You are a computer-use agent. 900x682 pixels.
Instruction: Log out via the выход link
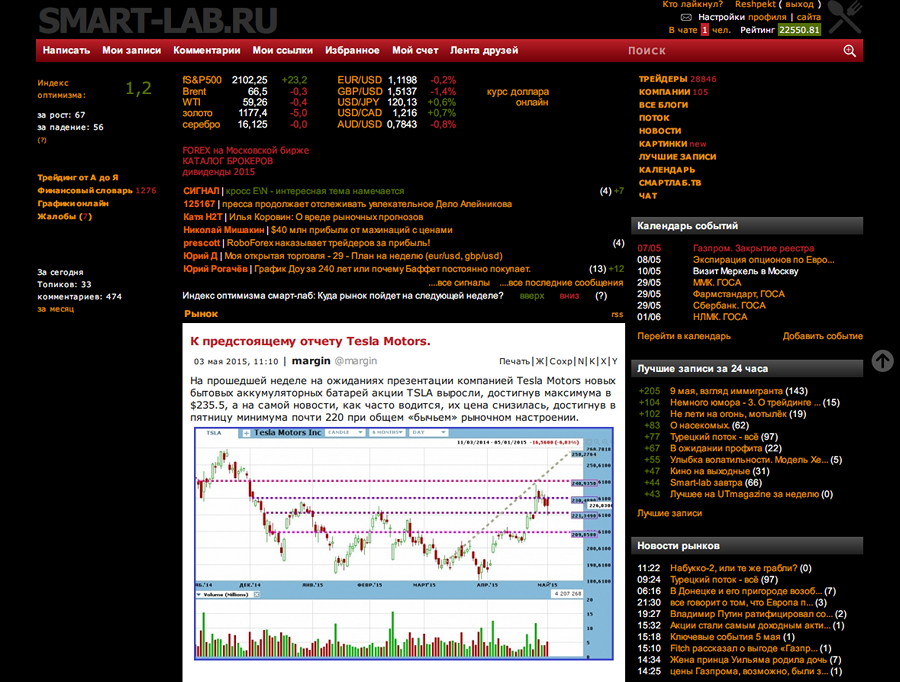tap(800, 5)
